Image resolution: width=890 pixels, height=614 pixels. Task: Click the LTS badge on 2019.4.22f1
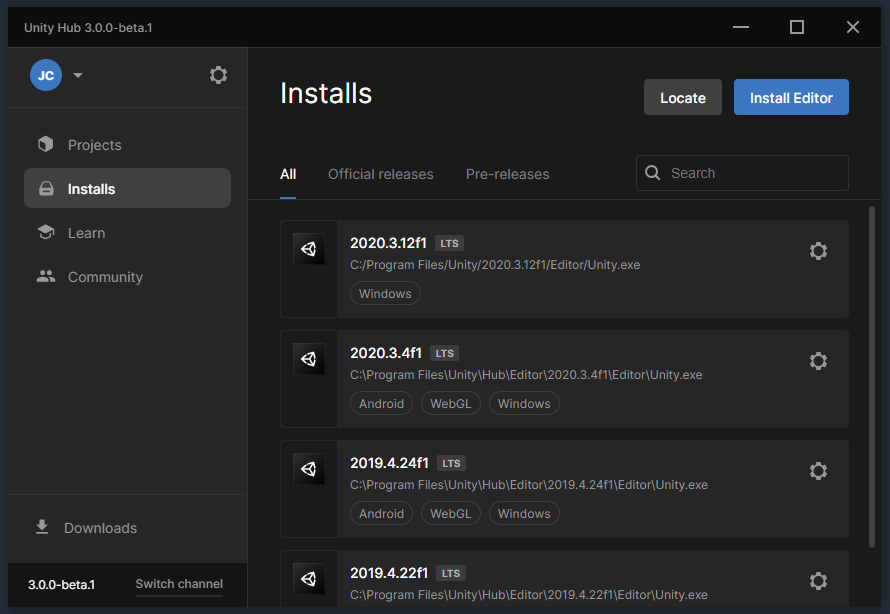(451, 574)
